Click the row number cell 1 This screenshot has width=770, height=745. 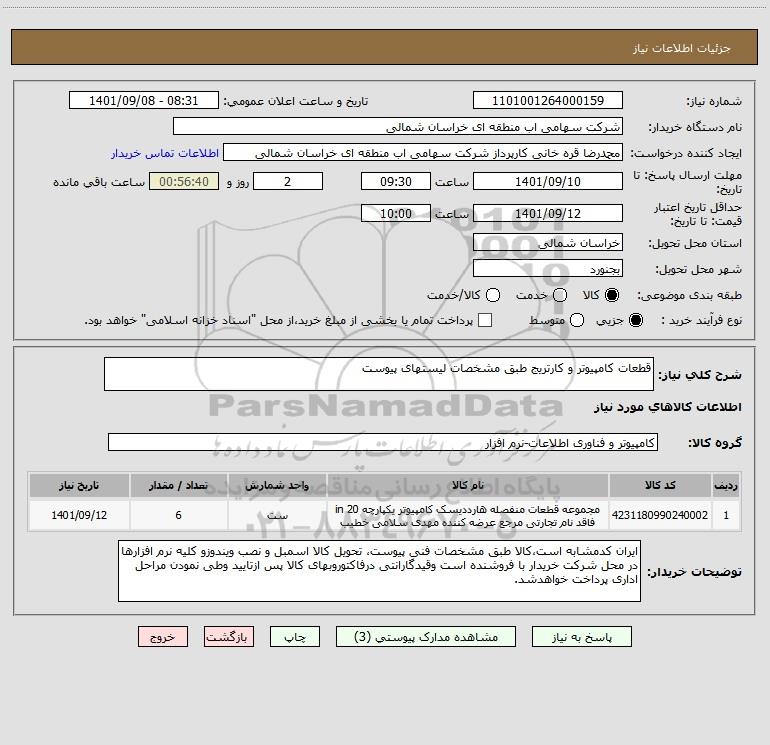(726, 515)
